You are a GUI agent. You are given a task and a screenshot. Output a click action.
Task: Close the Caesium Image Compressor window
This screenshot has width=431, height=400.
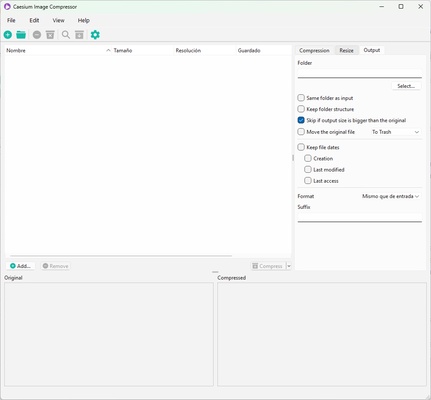pyautogui.click(x=421, y=7)
